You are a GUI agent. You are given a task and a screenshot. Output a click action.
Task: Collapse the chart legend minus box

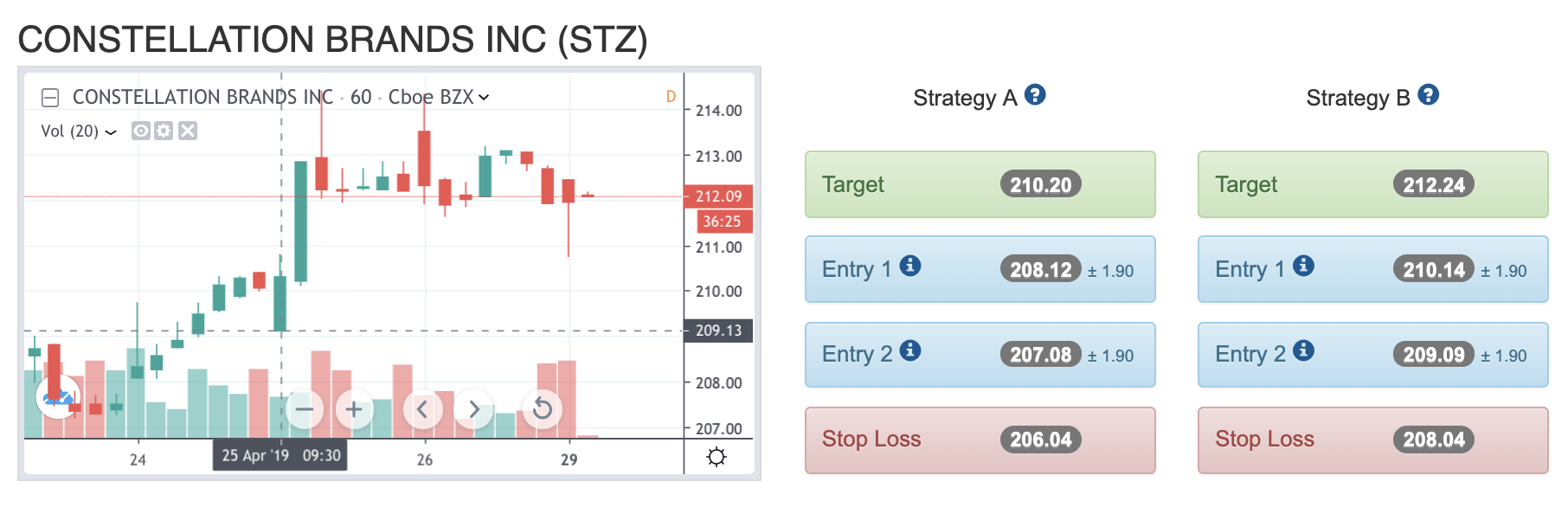[x=50, y=98]
